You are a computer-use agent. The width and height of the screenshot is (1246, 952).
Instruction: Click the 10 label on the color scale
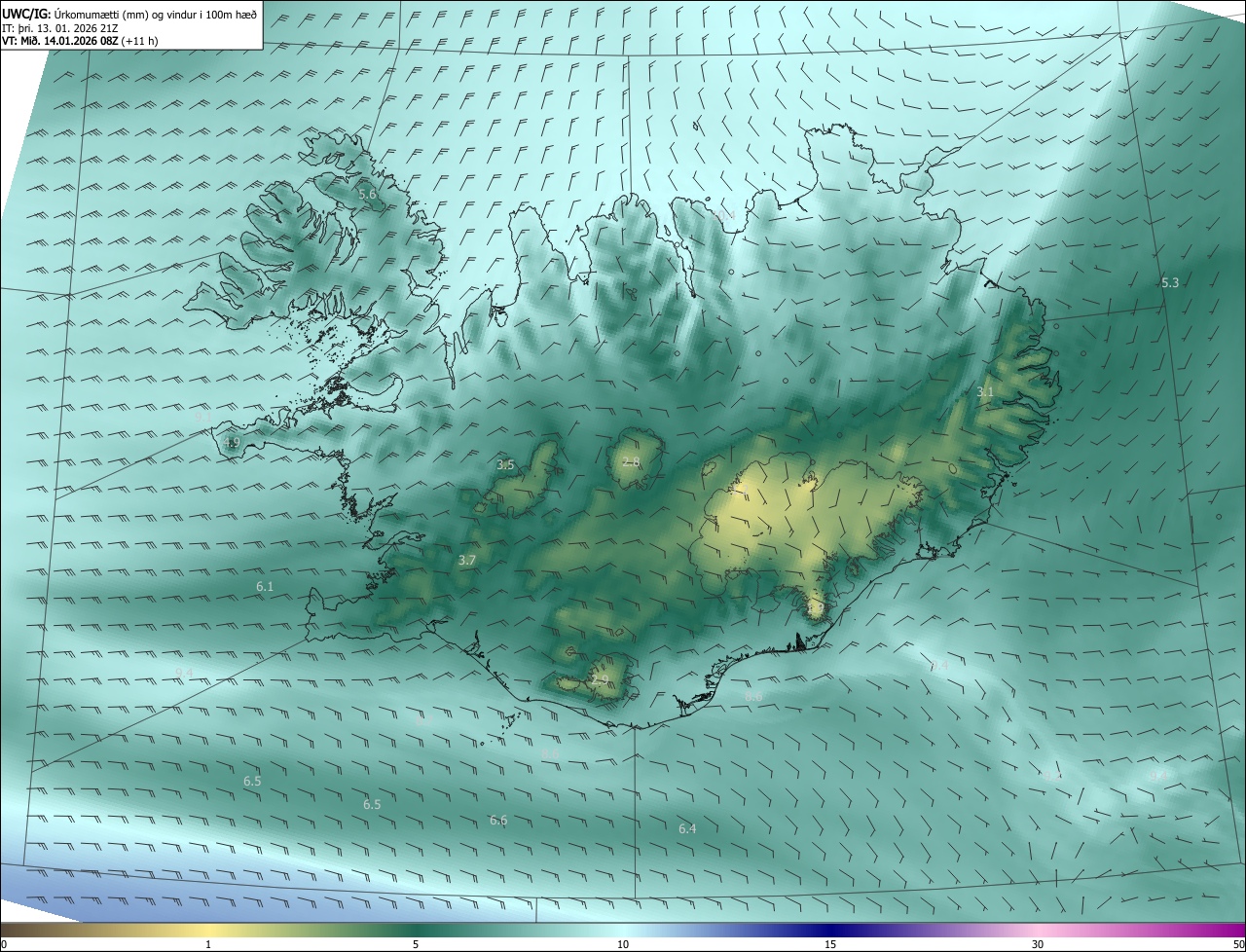[x=623, y=944]
